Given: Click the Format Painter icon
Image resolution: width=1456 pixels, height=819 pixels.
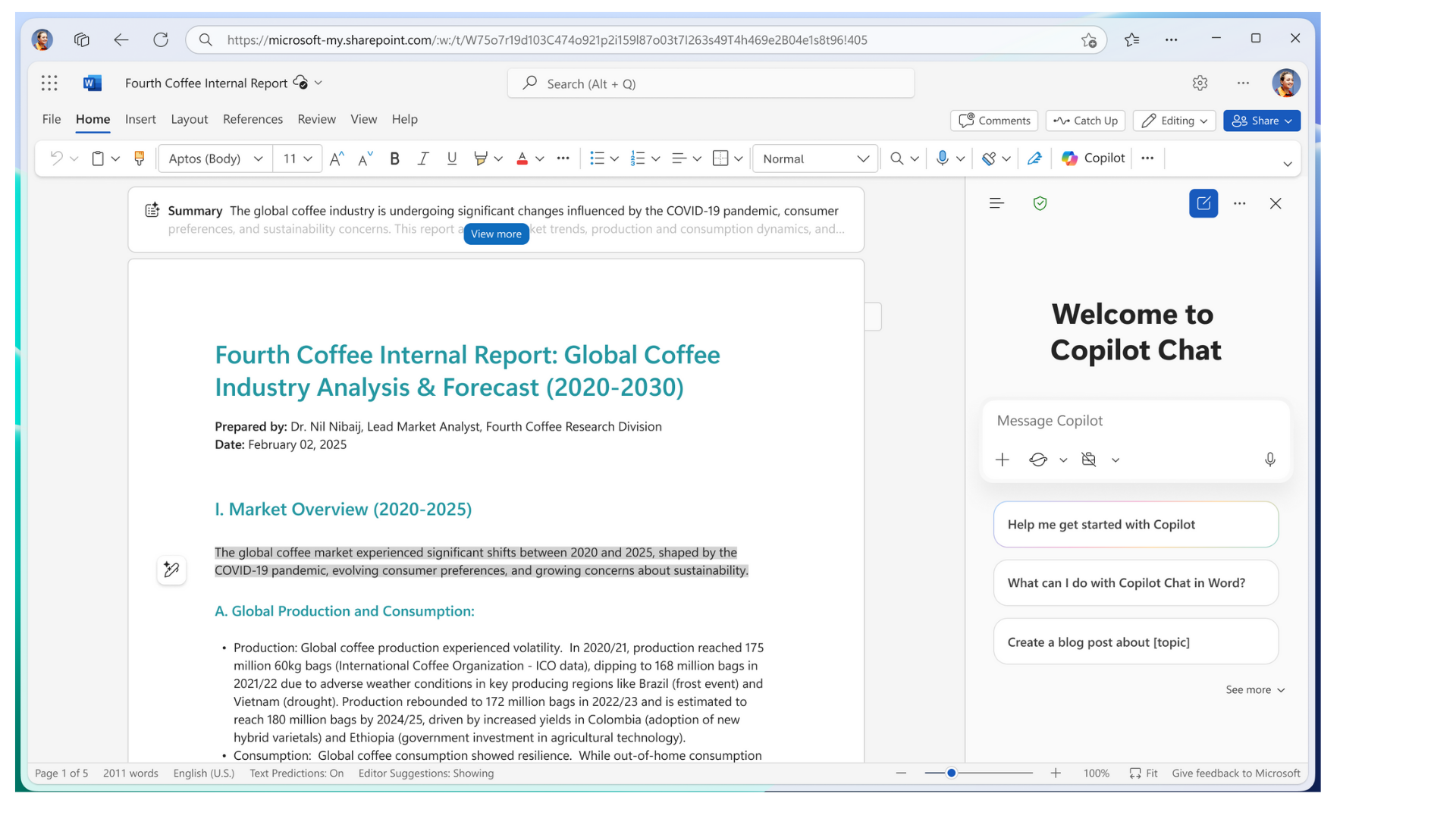Looking at the screenshot, I should click(x=139, y=158).
